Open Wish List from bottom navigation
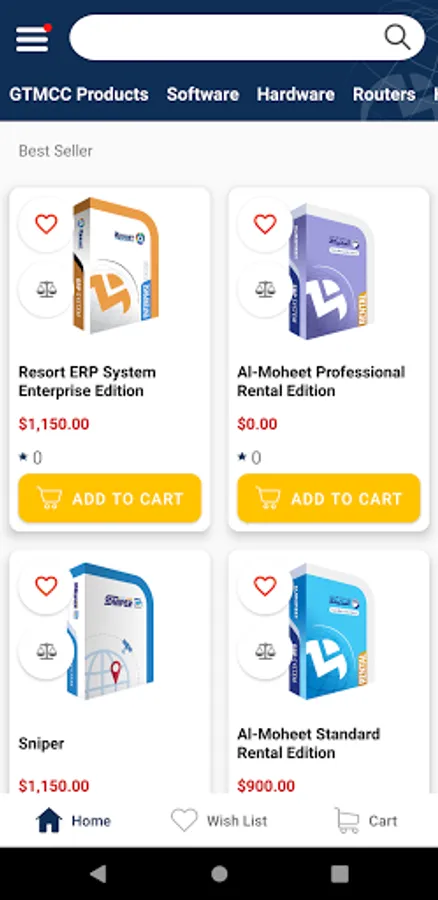Image resolution: width=438 pixels, height=900 pixels. click(219, 821)
